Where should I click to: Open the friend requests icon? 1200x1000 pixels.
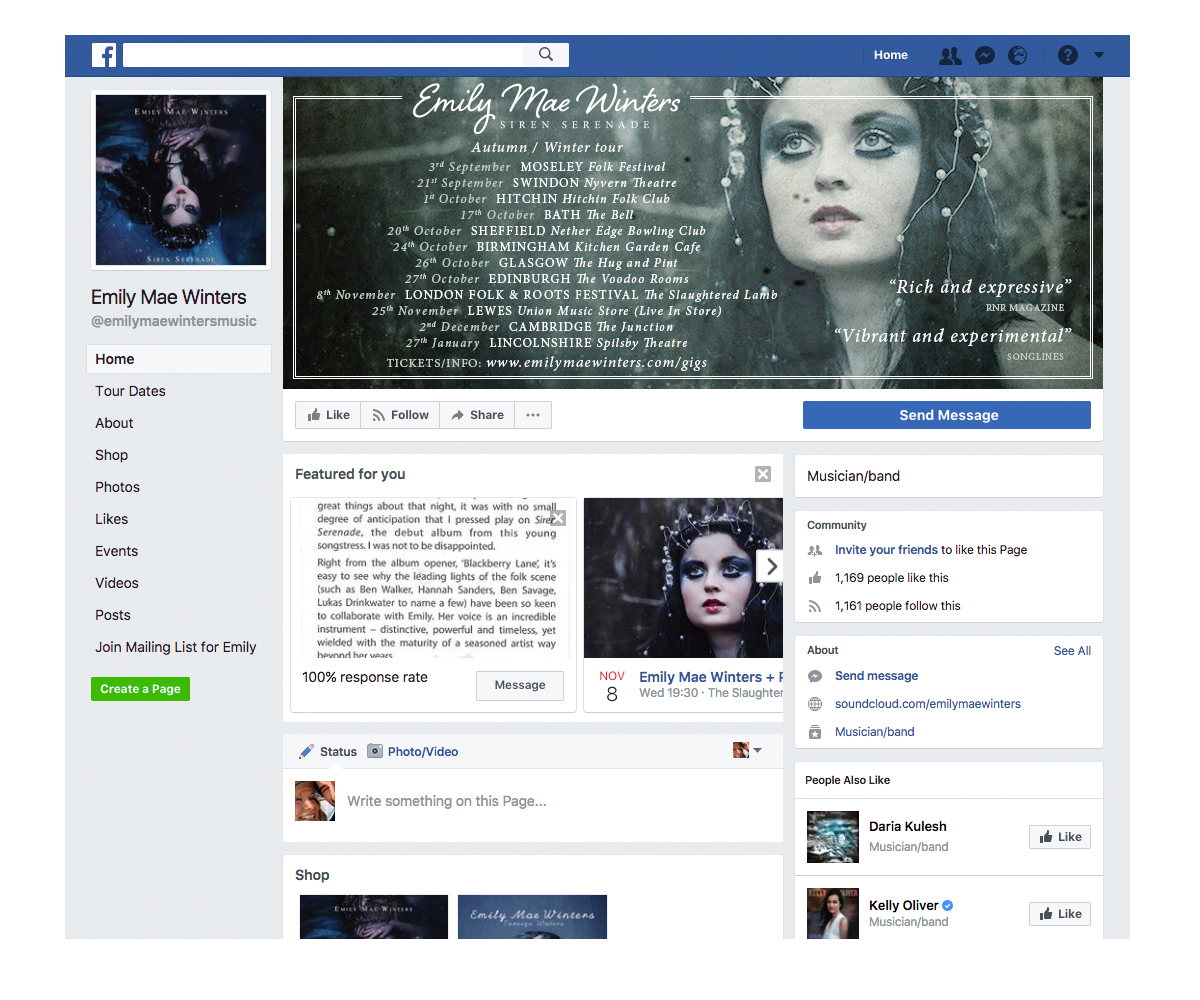tap(950, 56)
